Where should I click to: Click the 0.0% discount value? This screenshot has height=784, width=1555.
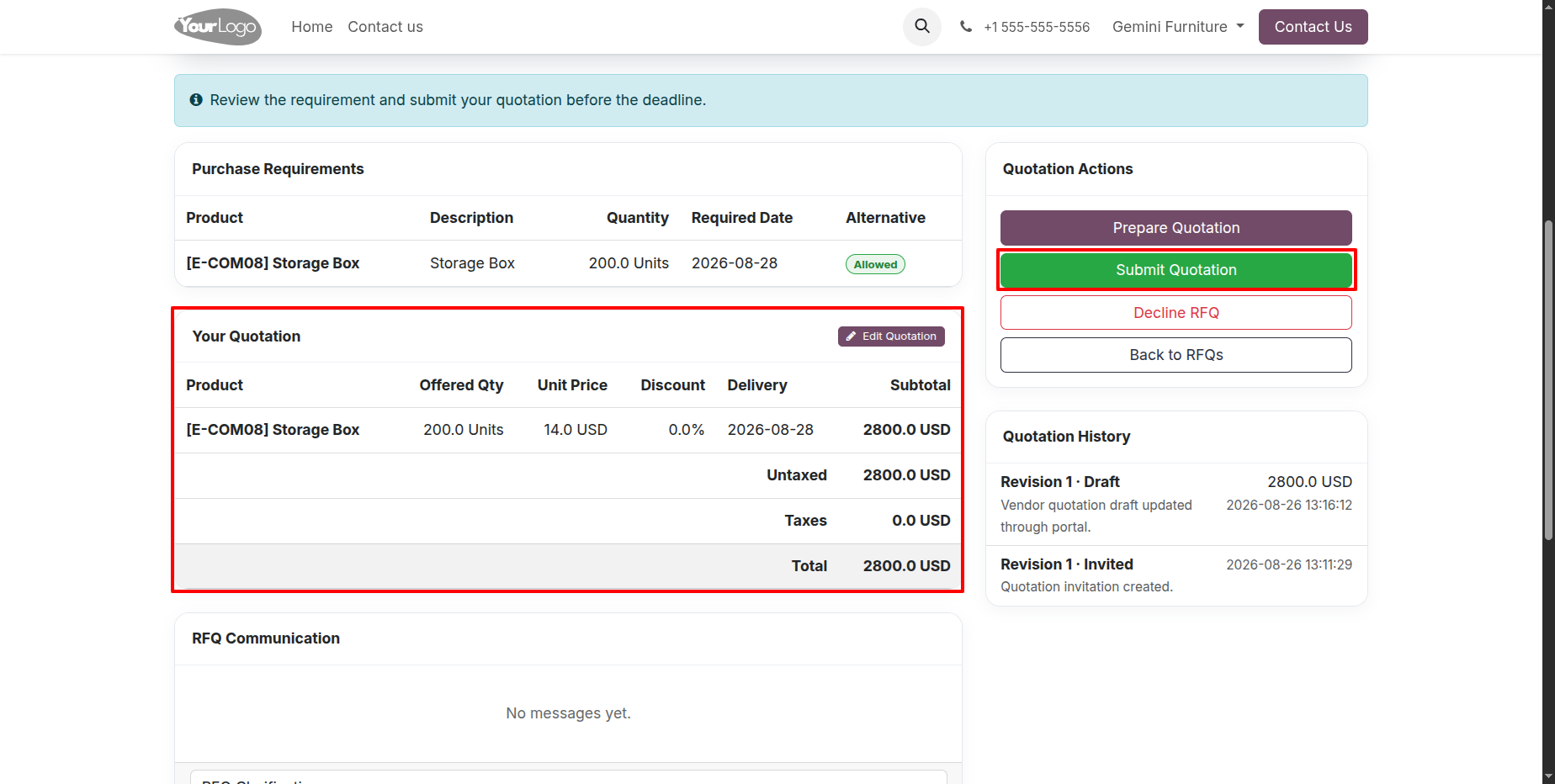687,430
